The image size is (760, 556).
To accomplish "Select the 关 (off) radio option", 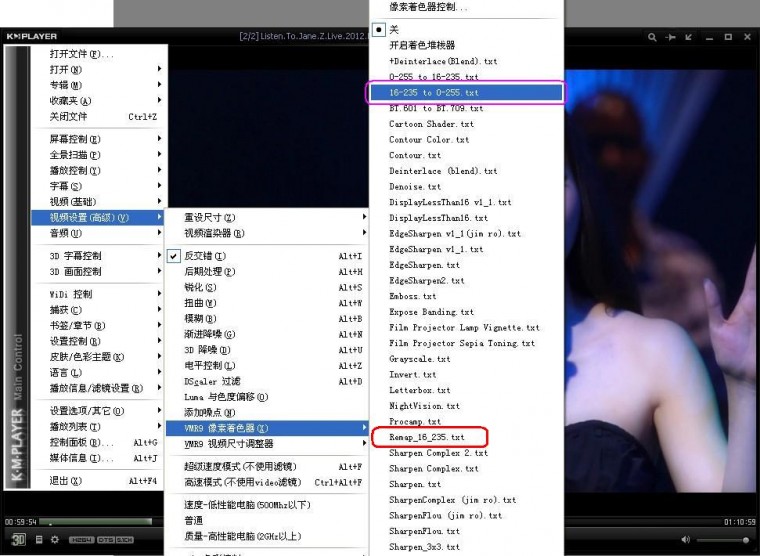I will point(379,30).
